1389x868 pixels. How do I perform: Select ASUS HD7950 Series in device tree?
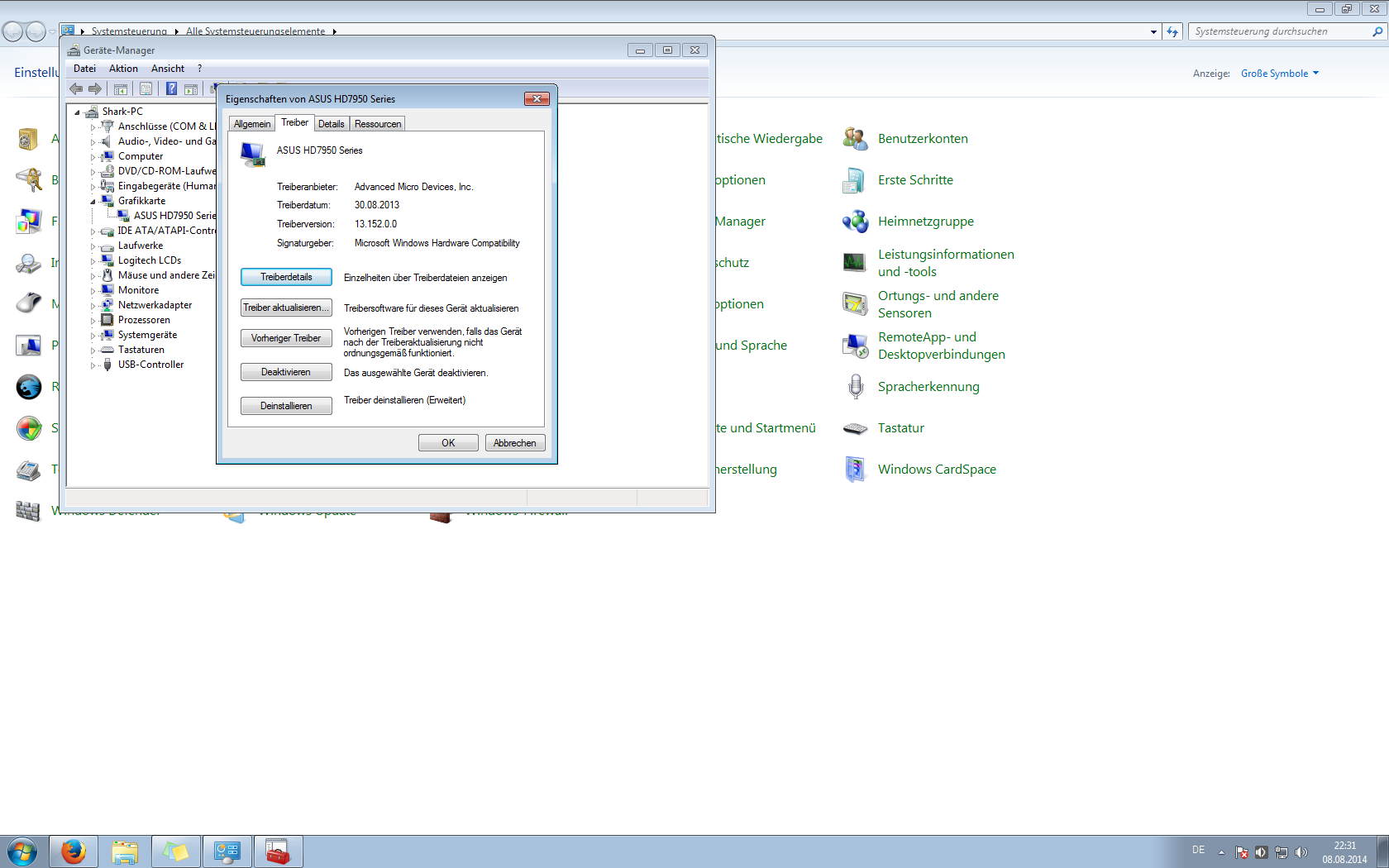click(174, 216)
